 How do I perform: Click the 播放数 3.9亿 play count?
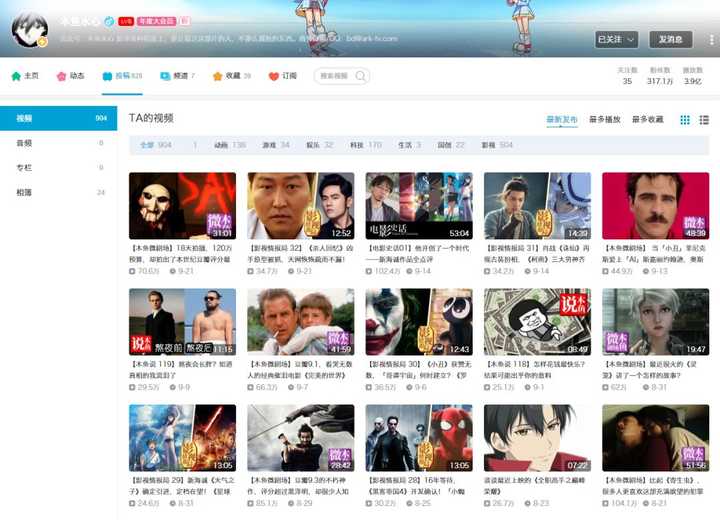click(692, 76)
